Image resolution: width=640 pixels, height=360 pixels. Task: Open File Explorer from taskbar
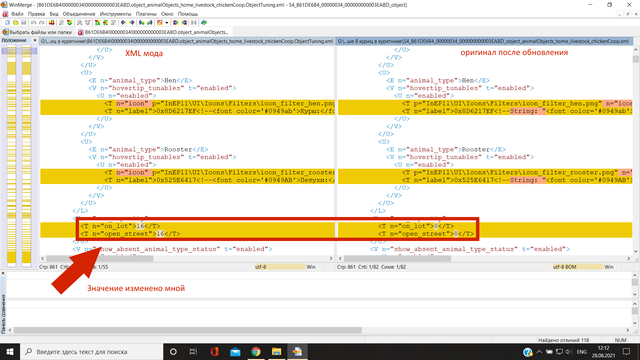[x=277, y=351]
